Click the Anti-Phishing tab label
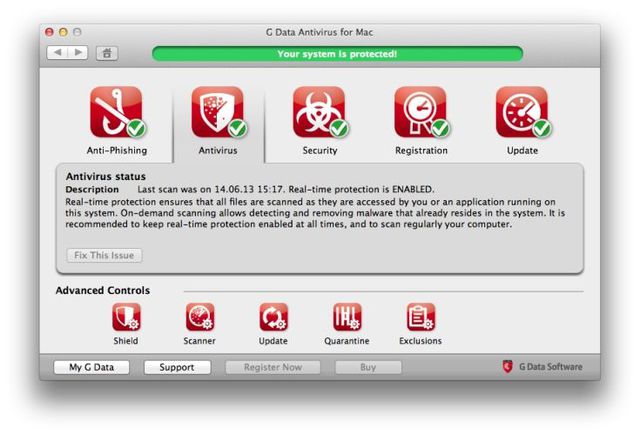Viewport: 640px width, 435px height. (x=117, y=151)
